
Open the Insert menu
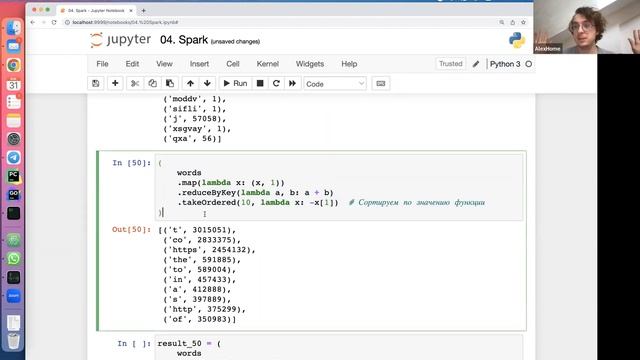pyautogui.click(x=199, y=64)
